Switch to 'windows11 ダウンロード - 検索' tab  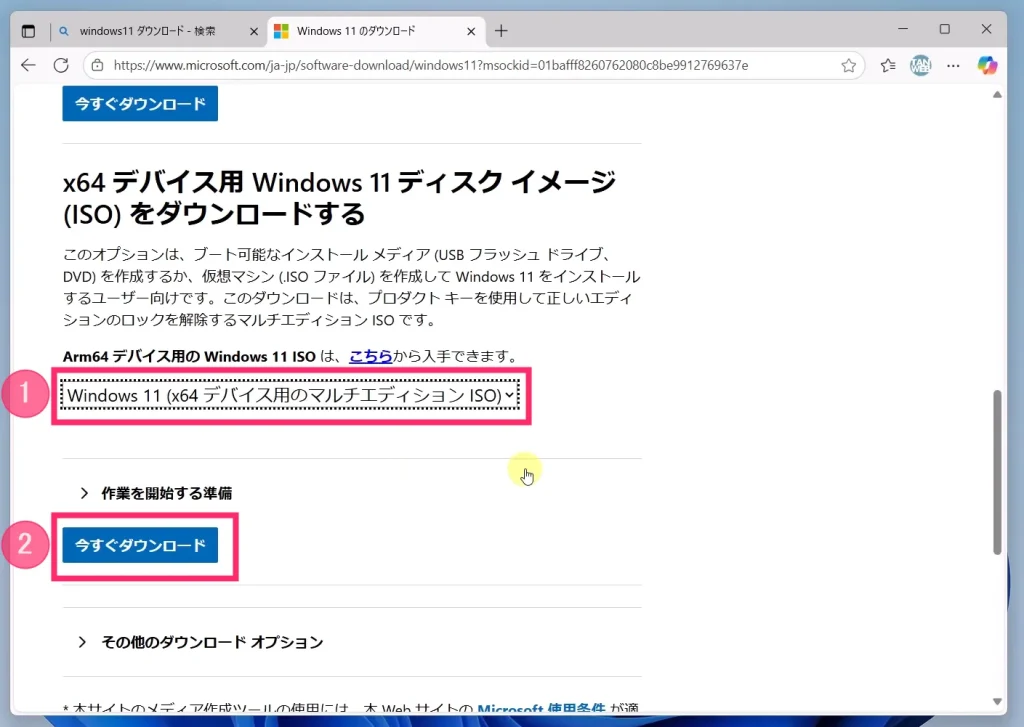tap(150, 31)
